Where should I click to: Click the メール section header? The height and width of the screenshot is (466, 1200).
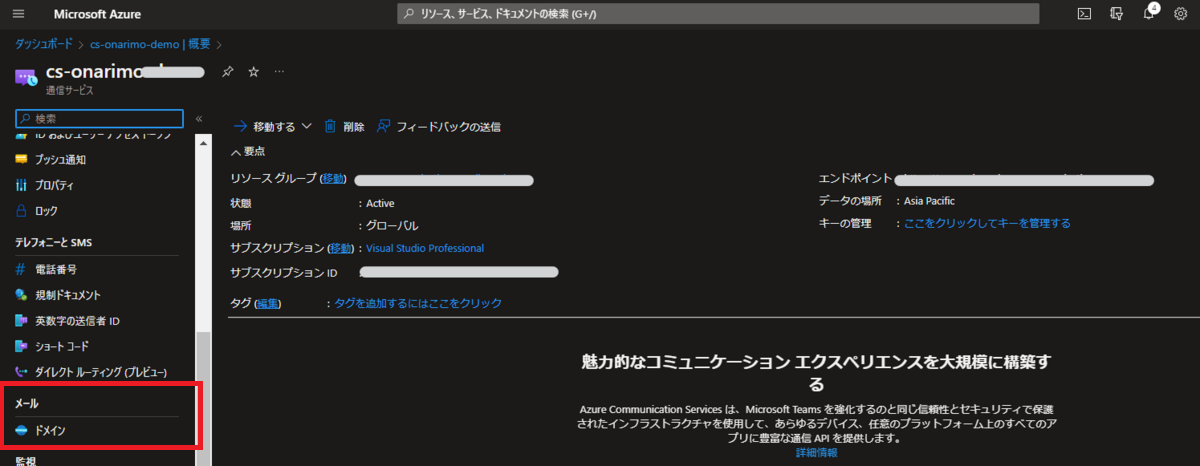click(26, 403)
